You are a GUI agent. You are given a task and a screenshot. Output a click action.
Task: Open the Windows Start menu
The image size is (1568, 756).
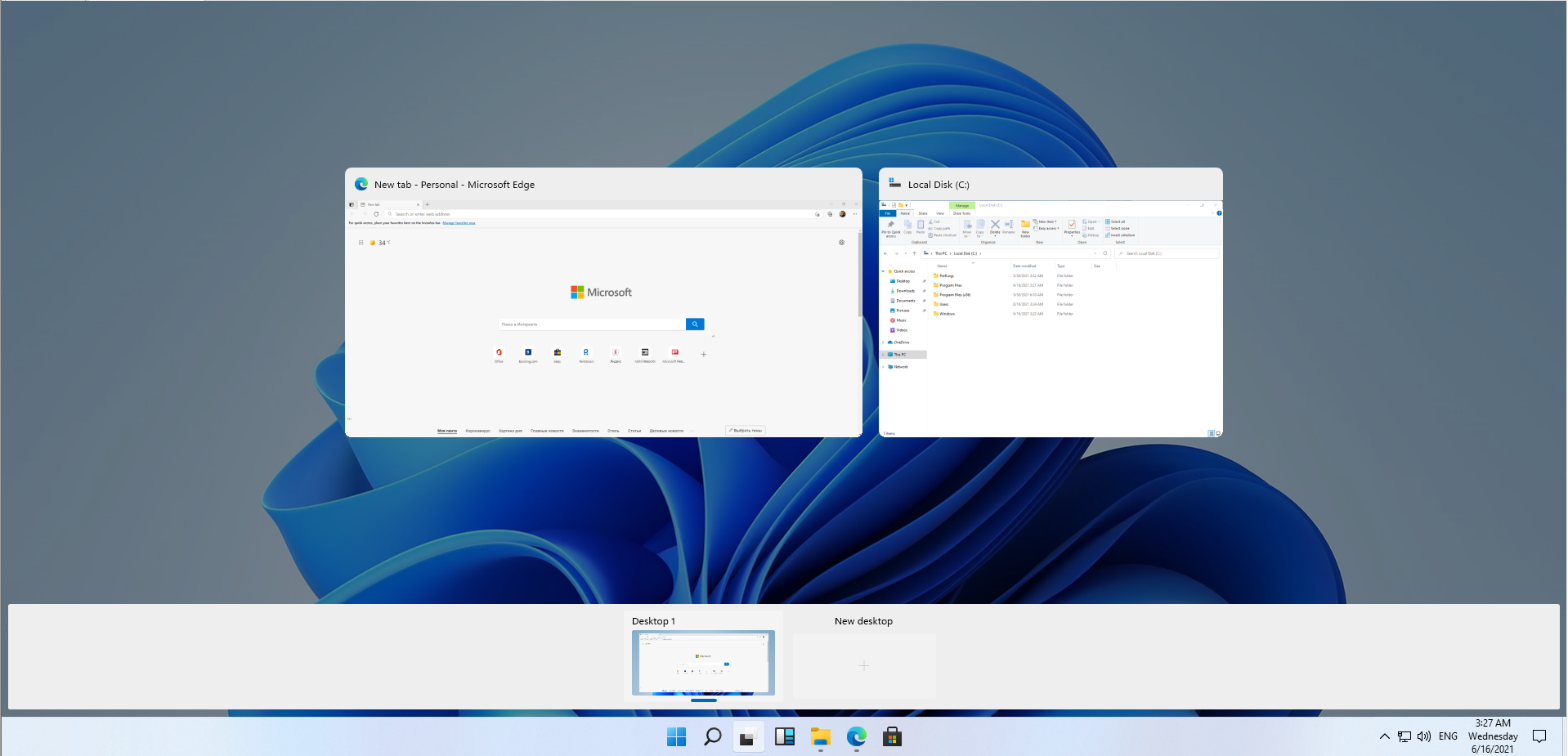pos(677,737)
